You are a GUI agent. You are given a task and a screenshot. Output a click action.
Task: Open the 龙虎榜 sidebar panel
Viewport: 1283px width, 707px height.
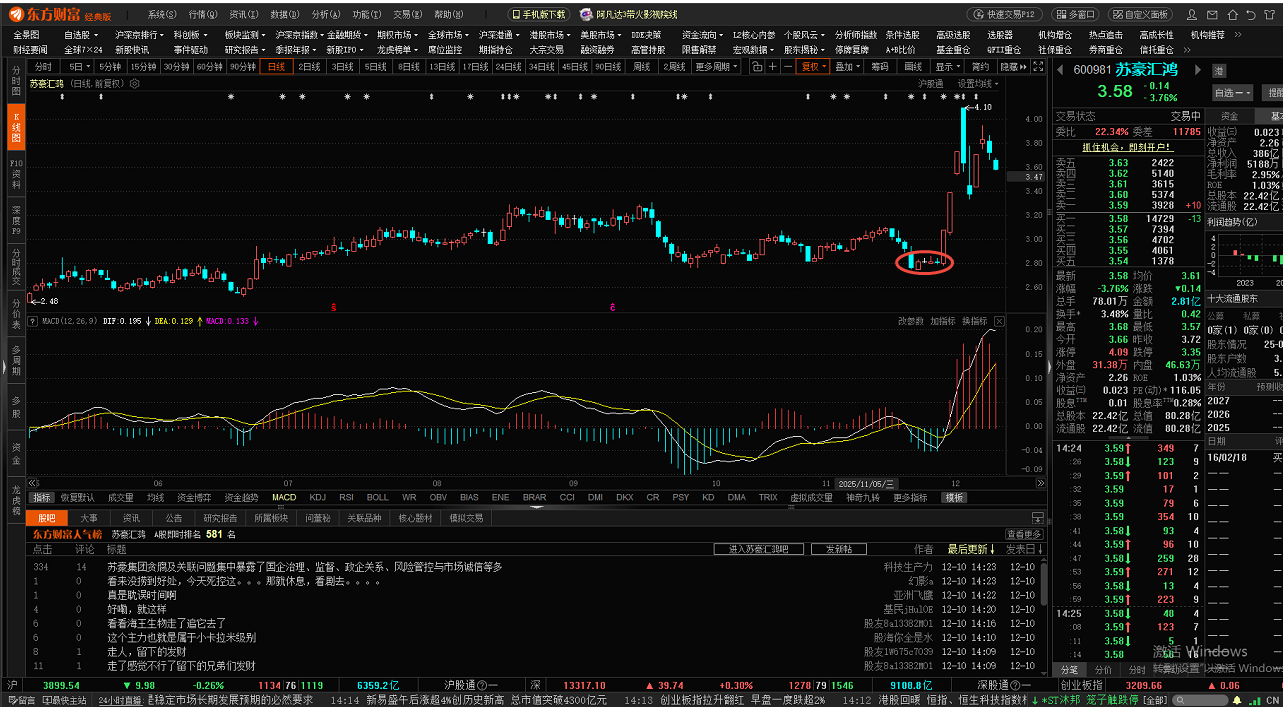click(x=16, y=499)
